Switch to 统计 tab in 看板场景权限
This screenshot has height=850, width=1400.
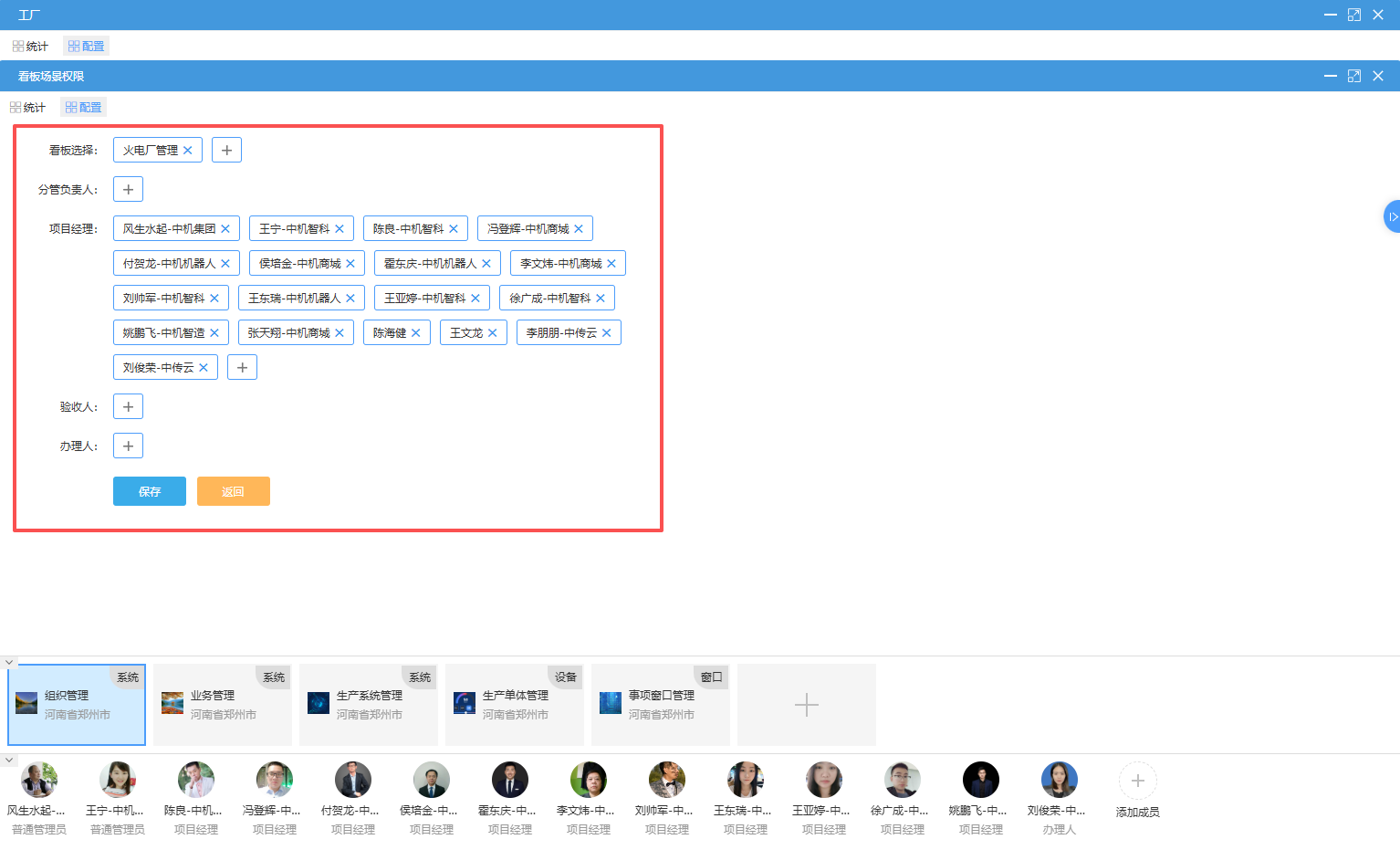pos(28,108)
